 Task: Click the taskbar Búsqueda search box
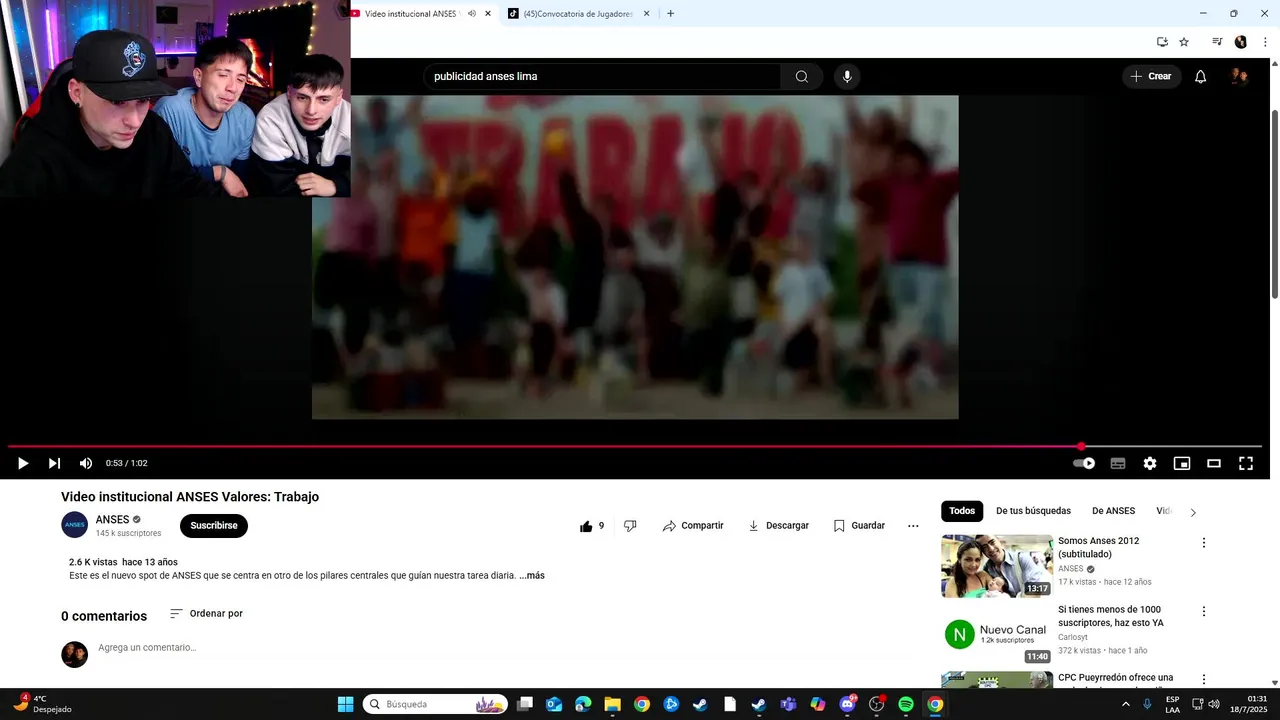coord(435,704)
